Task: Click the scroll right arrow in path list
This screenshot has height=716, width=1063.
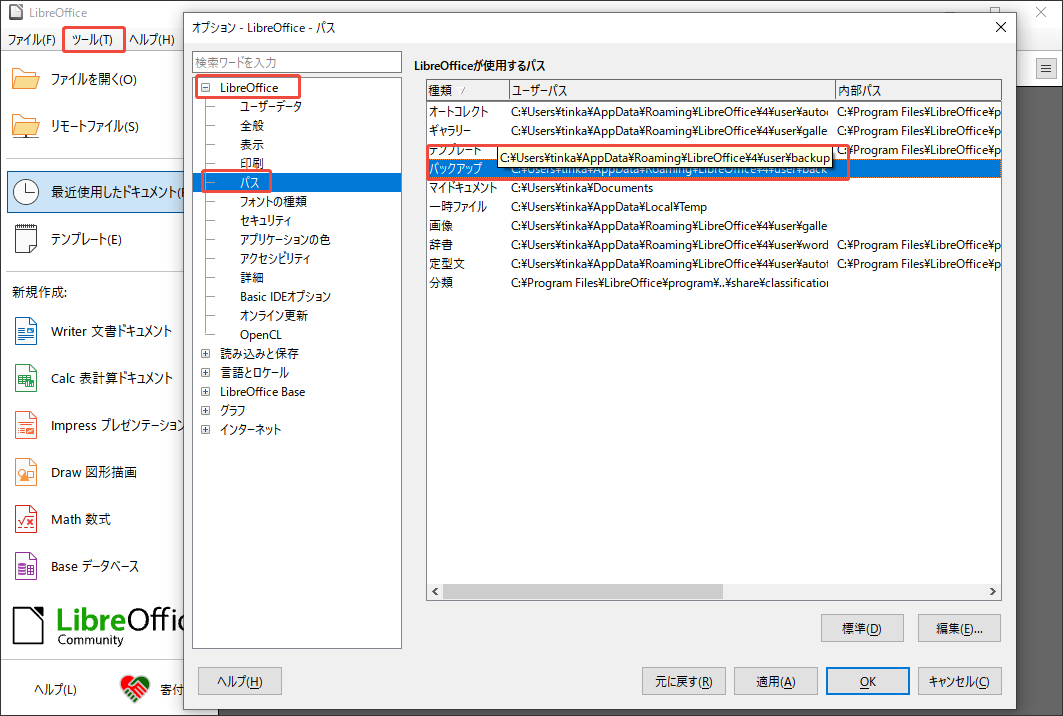Action: tap(992, 591)
